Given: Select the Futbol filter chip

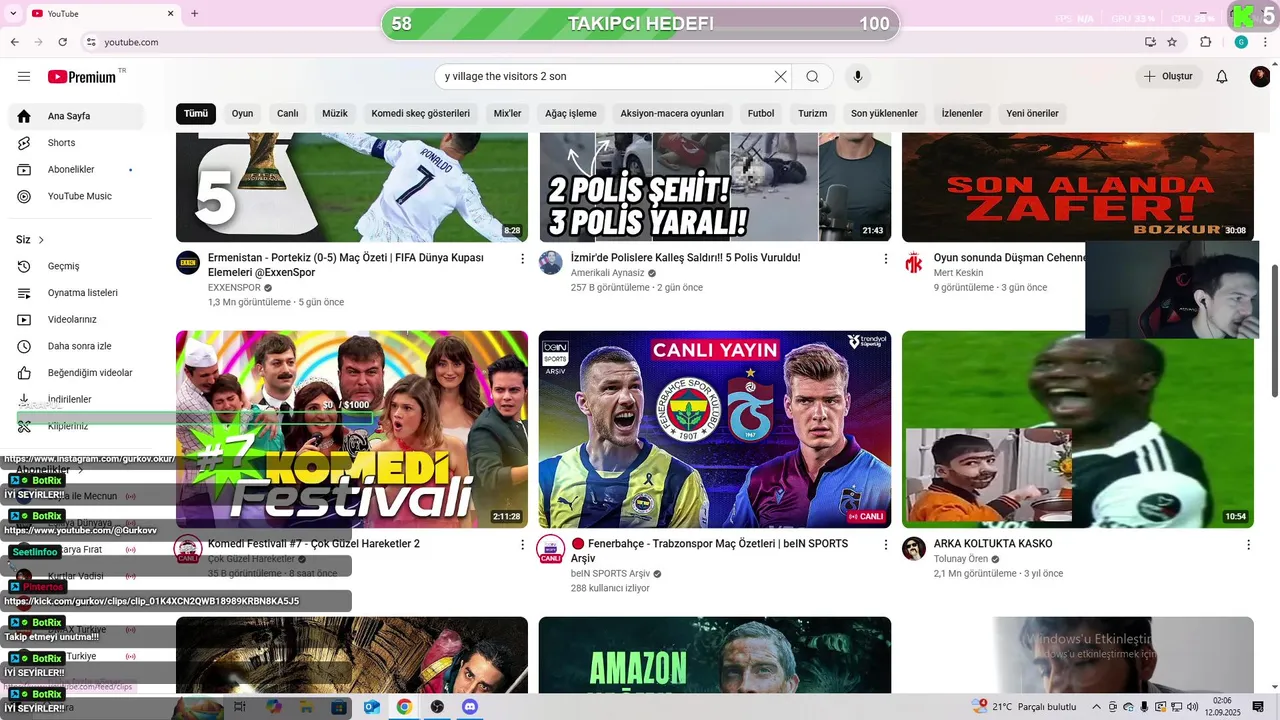Looking at the screenshot, I should (x=761, y=114).
